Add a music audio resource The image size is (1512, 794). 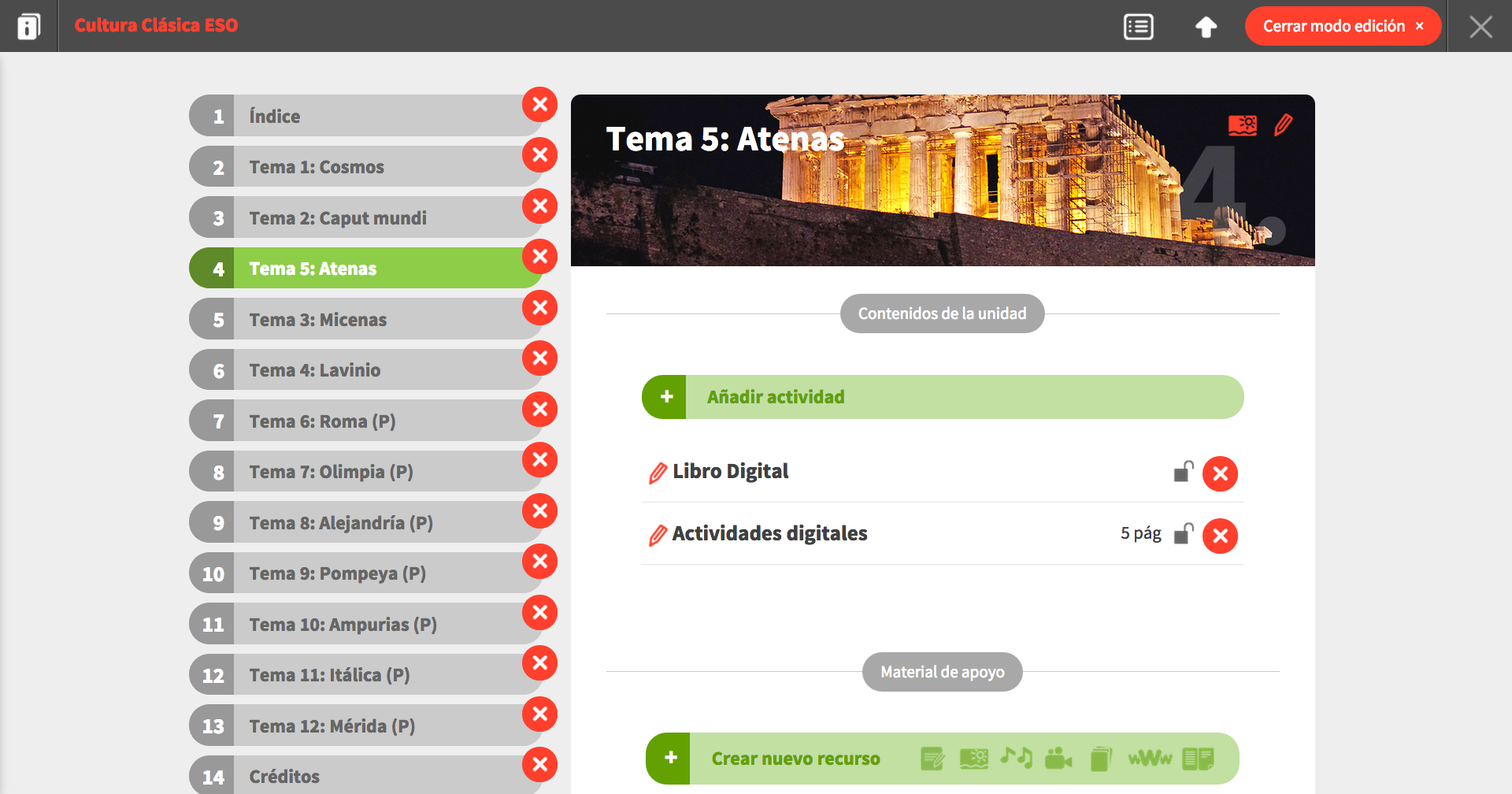pyautogui.click(x=1016, y=758)
